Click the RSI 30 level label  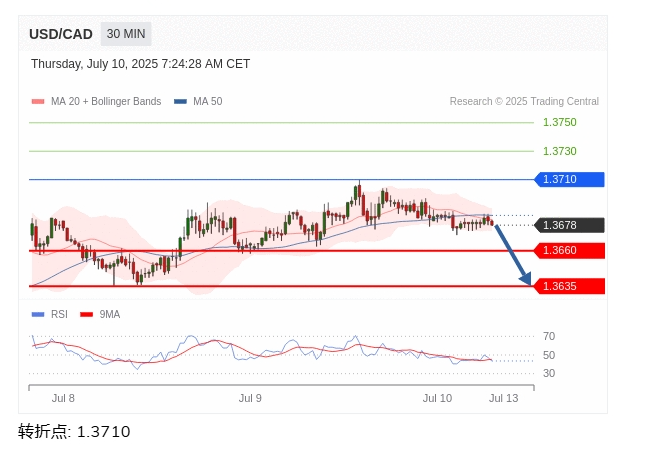[549, 373]
